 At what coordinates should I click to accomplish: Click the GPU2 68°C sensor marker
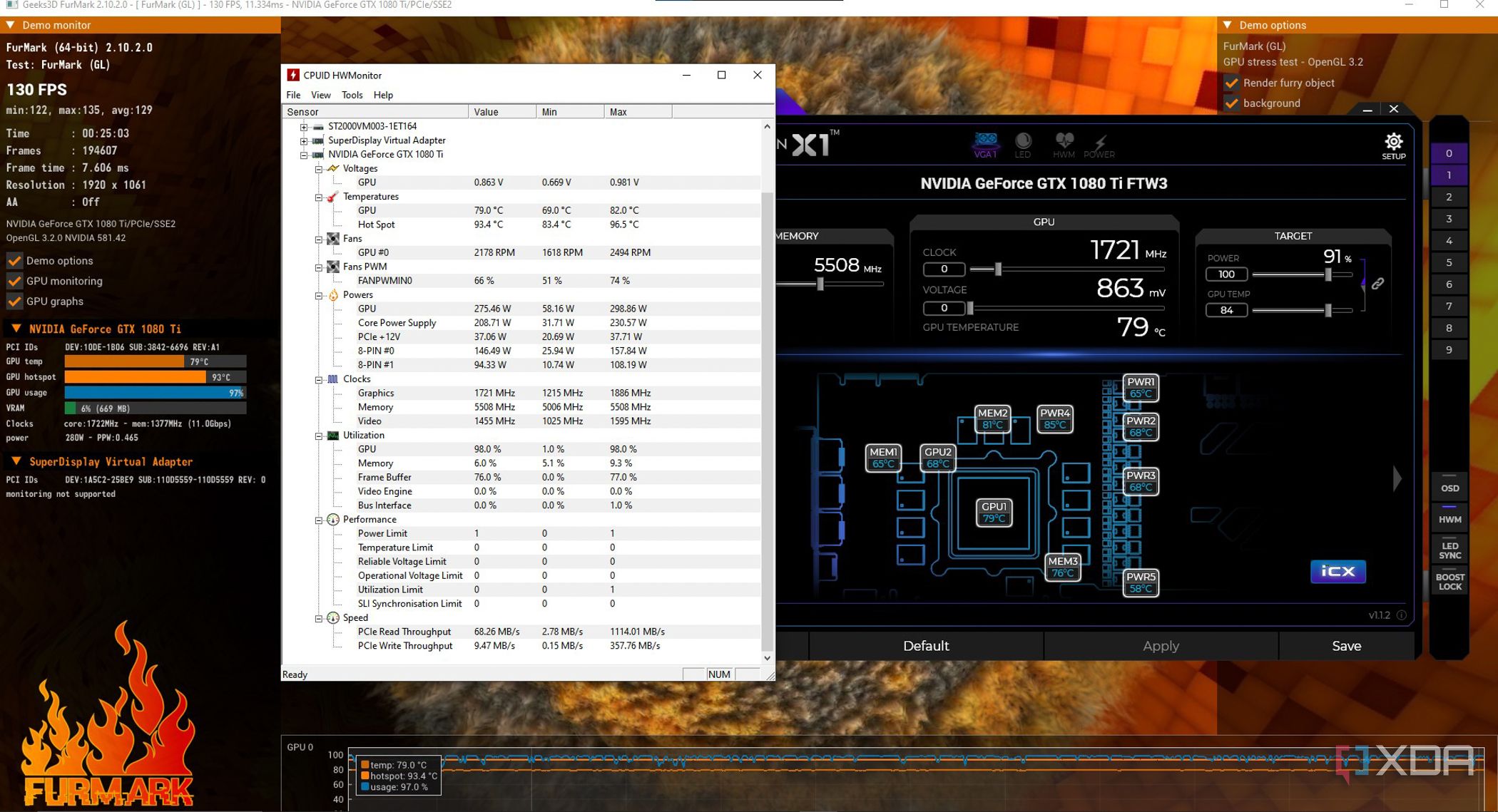pyautogui.click(x=937, y=458)
